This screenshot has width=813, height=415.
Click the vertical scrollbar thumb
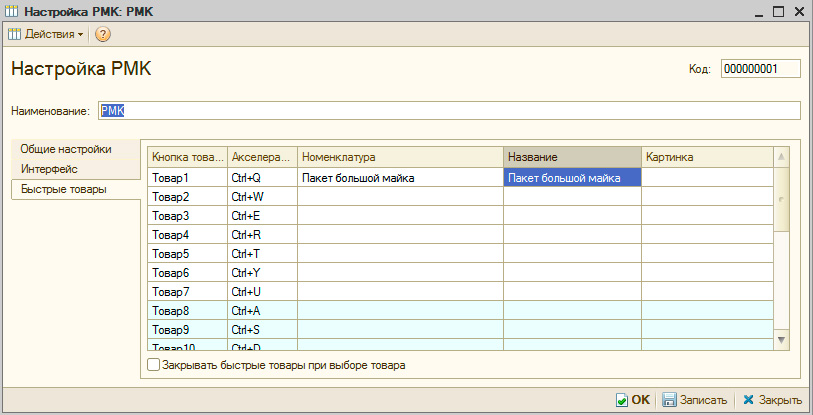tap(781, 199)
